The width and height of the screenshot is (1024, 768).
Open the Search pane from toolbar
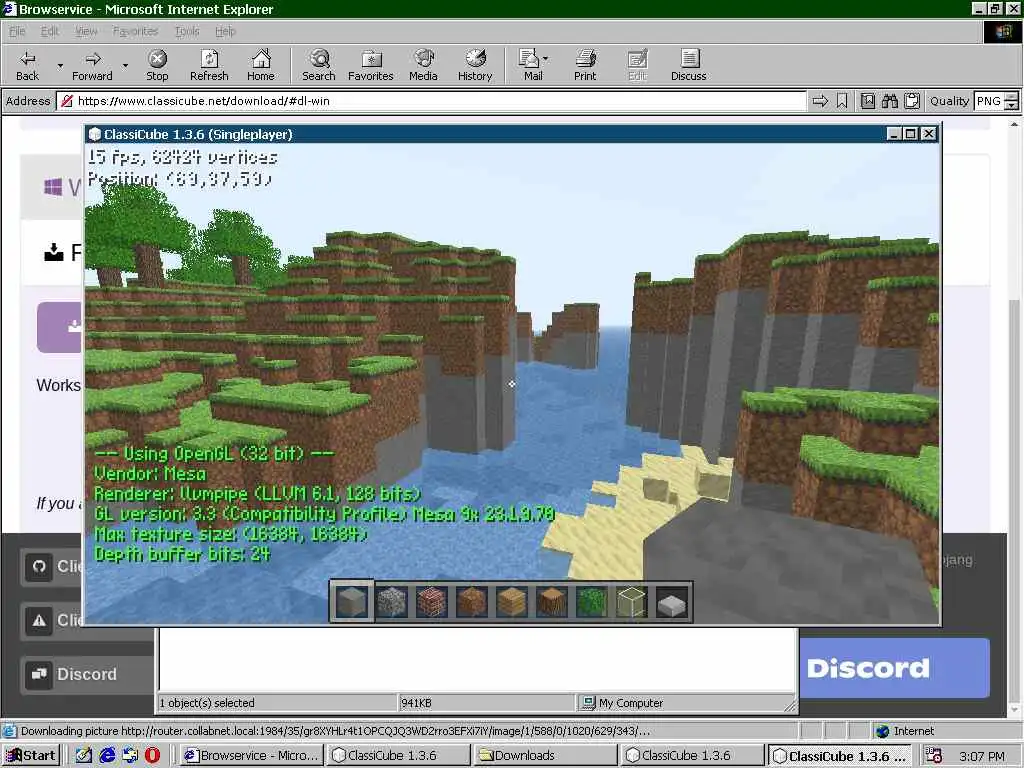(x=319, y=59)
